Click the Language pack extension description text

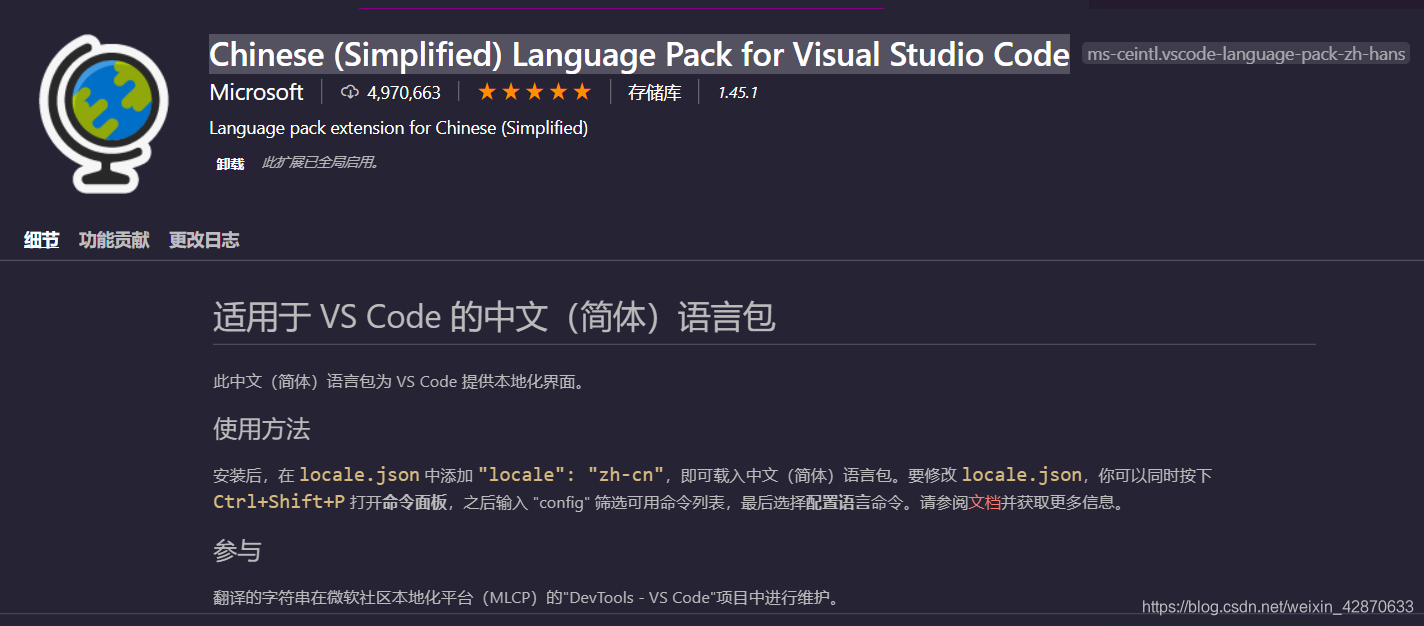click(x=399, y=128)
